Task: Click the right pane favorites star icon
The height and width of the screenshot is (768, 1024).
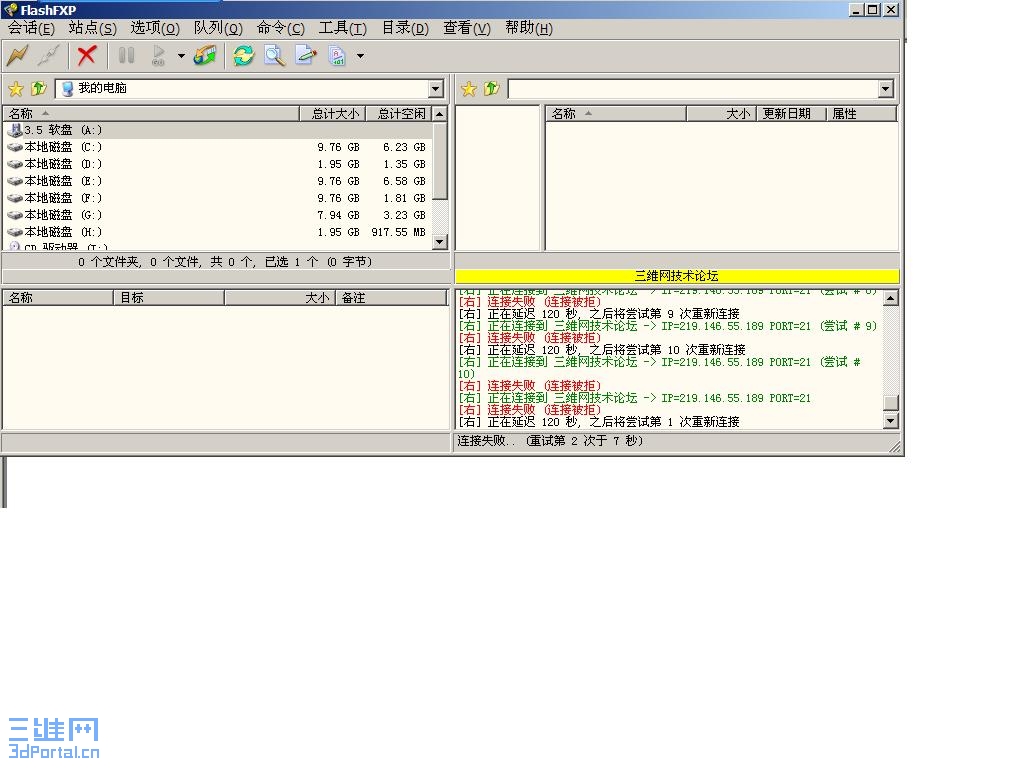Action: click(x=468, y=88)
